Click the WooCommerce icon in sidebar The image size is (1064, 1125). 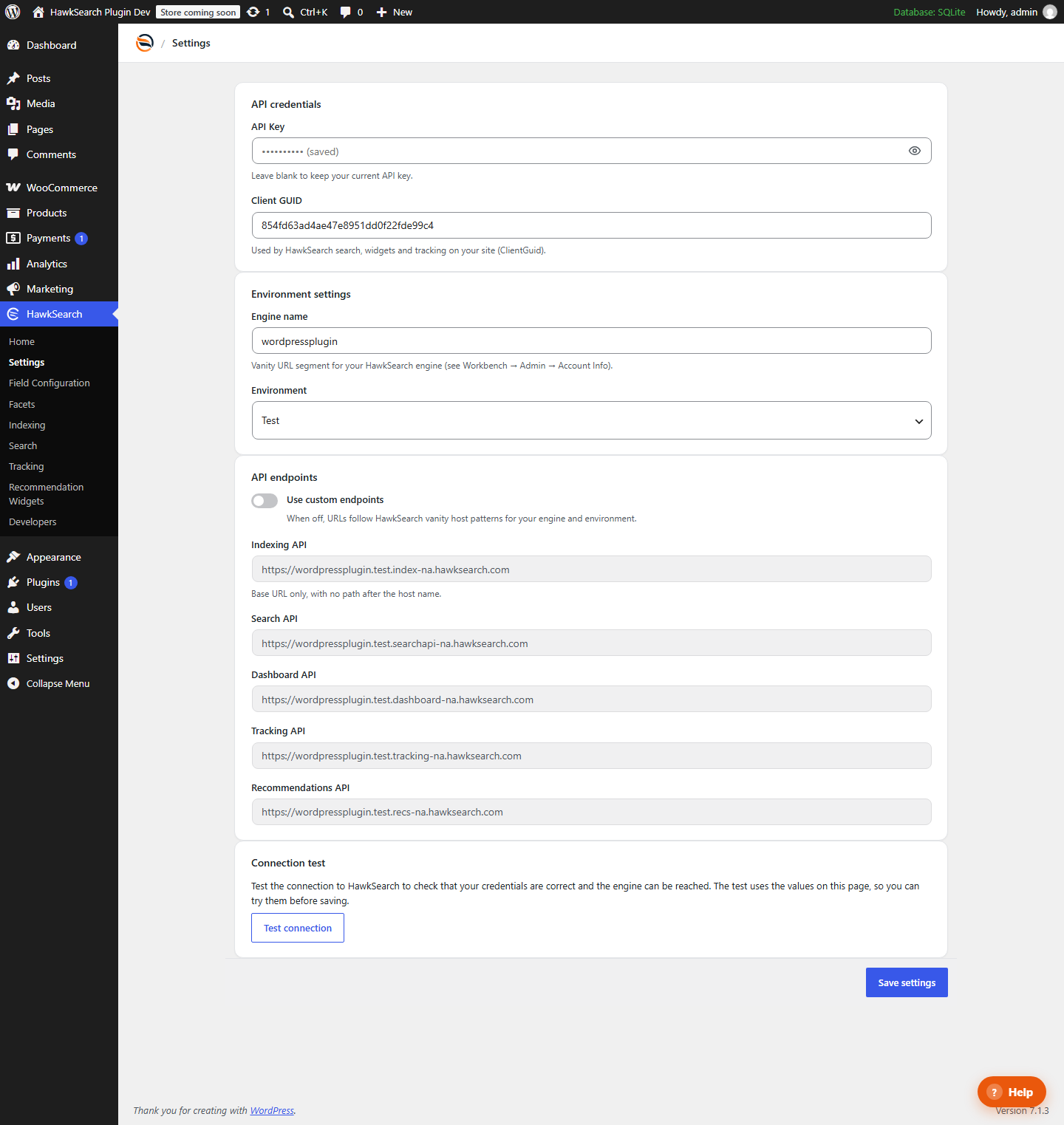pyautogui.click(x=13, y=188)
